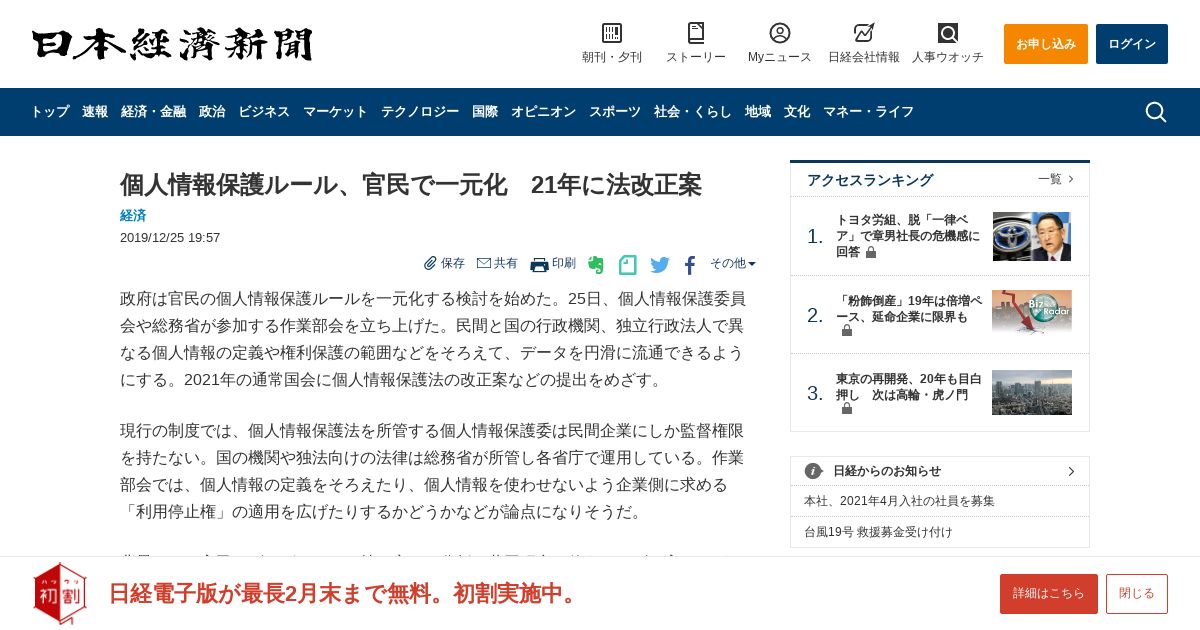
Task: Dismiss banner with 閉じる button
Action: tap(1137, 594)
